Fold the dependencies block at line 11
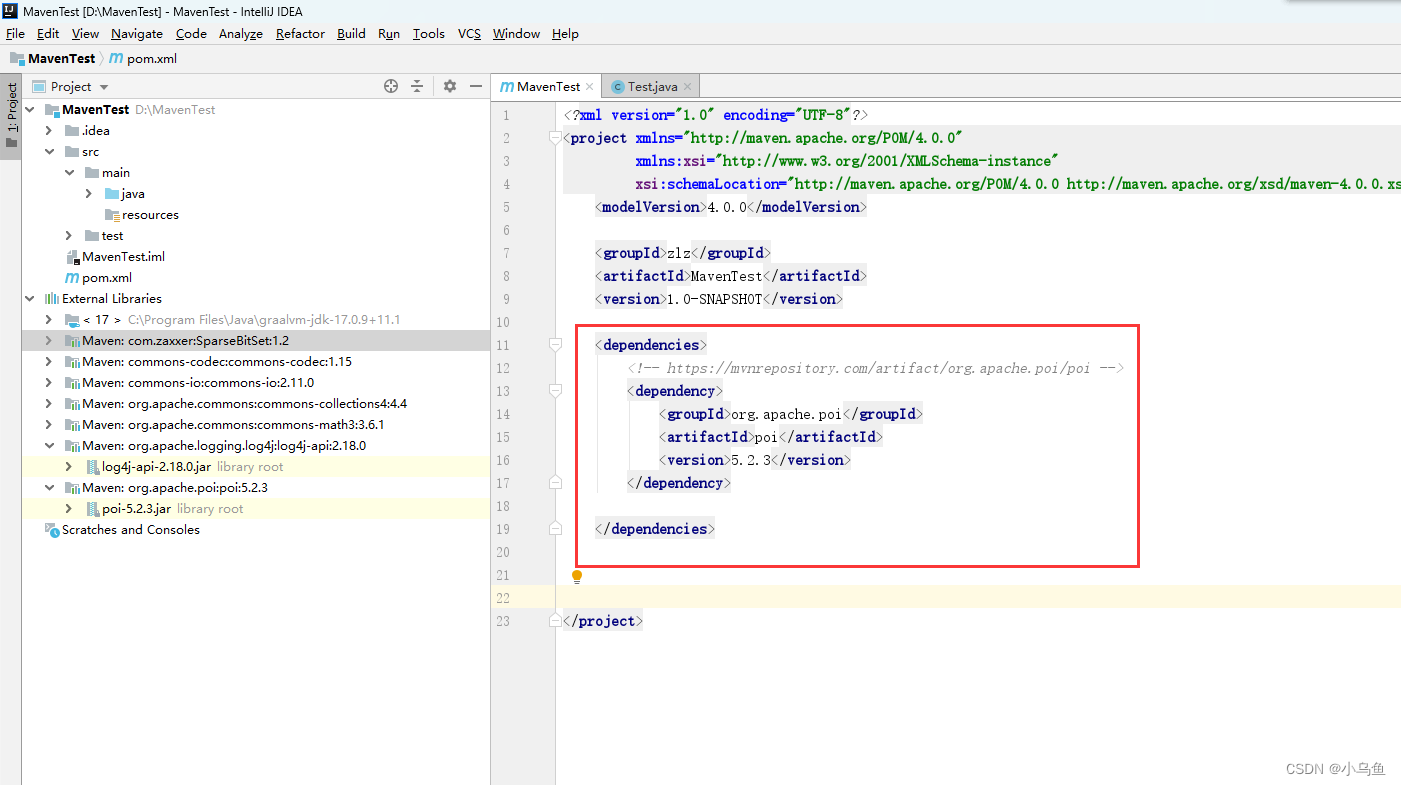1401x785 pixels. click(x=556, y=345)
